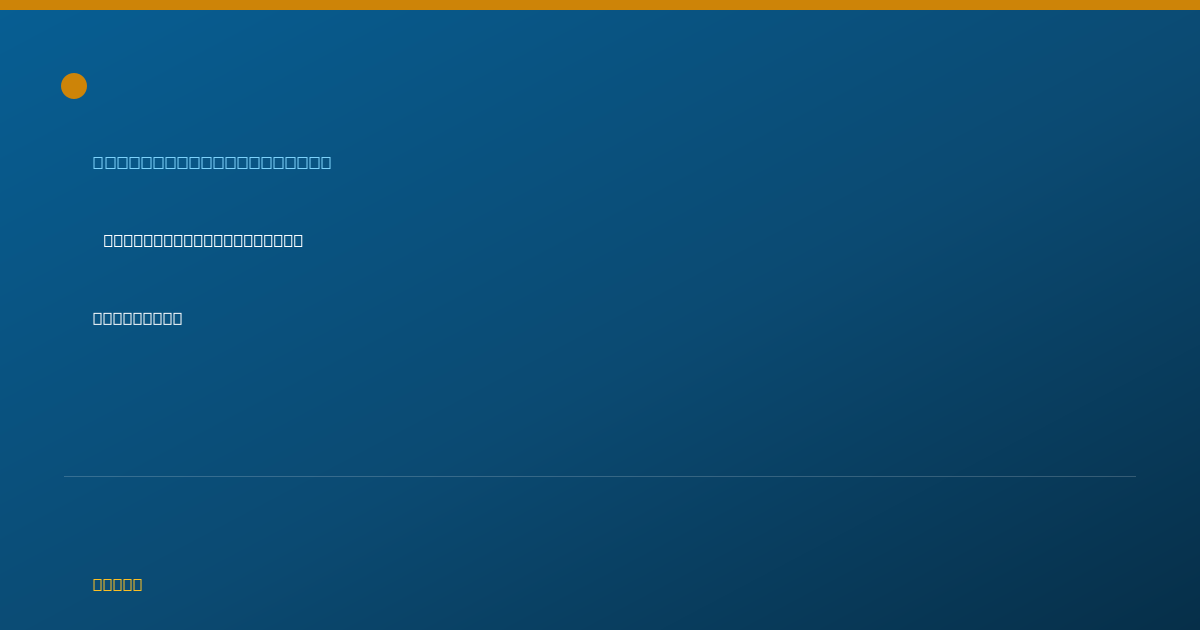Image resolution: width=1200 pixels, height=630 pixels.
Task: Click the indented white text line
Action: tap(203, 240)
